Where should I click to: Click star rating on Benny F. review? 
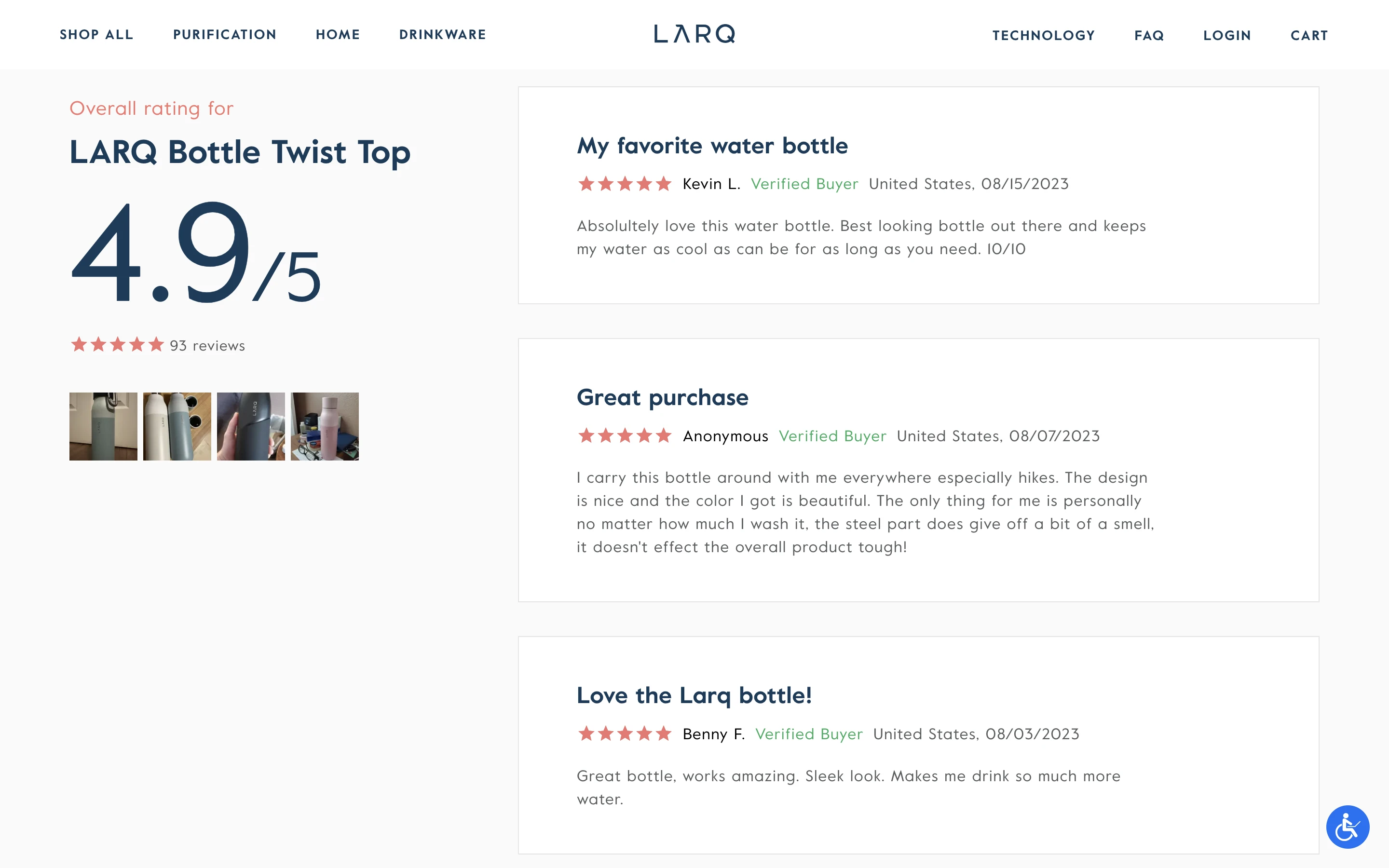[625, 734]
